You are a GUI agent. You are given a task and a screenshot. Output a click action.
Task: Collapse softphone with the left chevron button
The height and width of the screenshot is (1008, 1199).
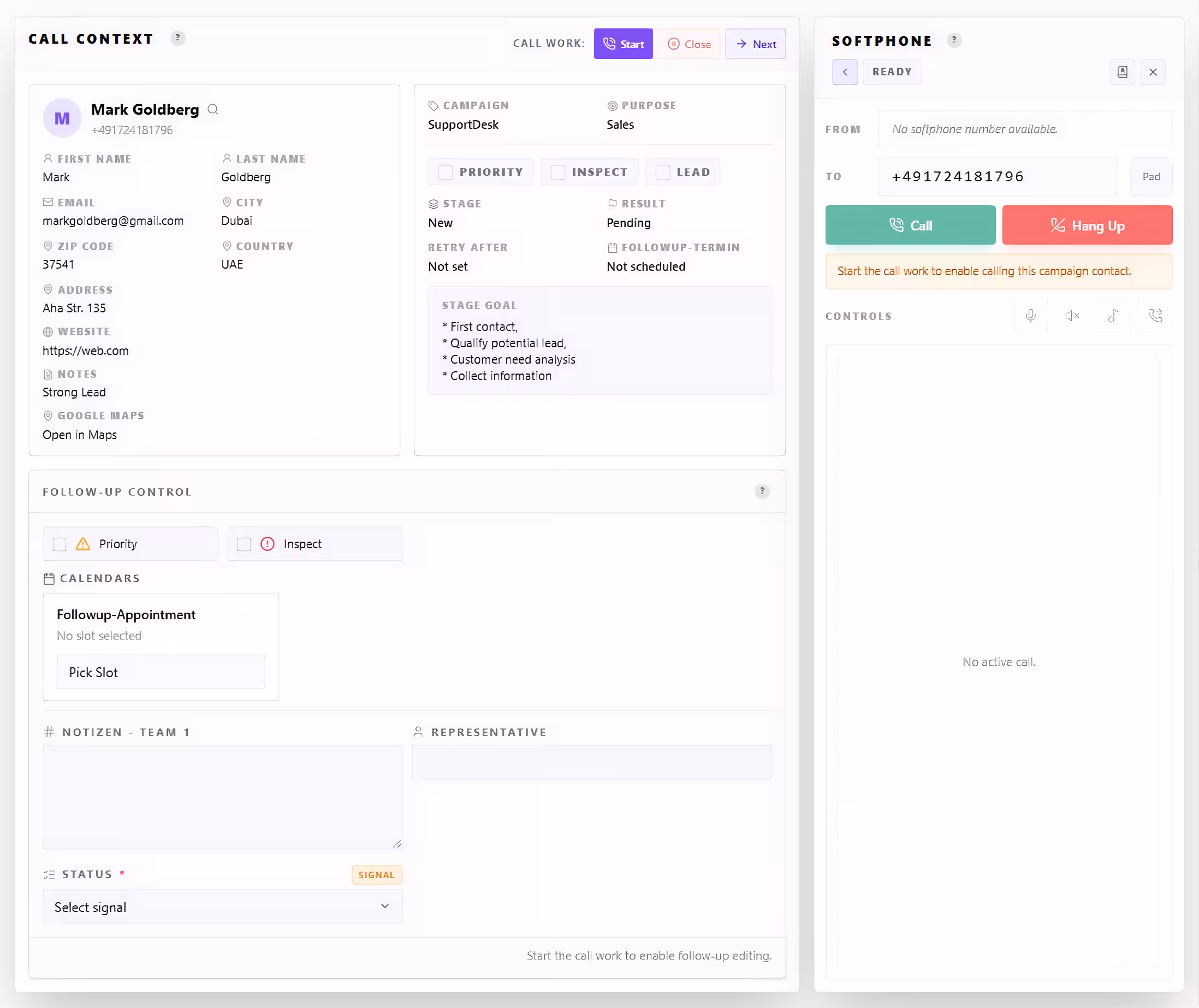[x=845, y=72]
